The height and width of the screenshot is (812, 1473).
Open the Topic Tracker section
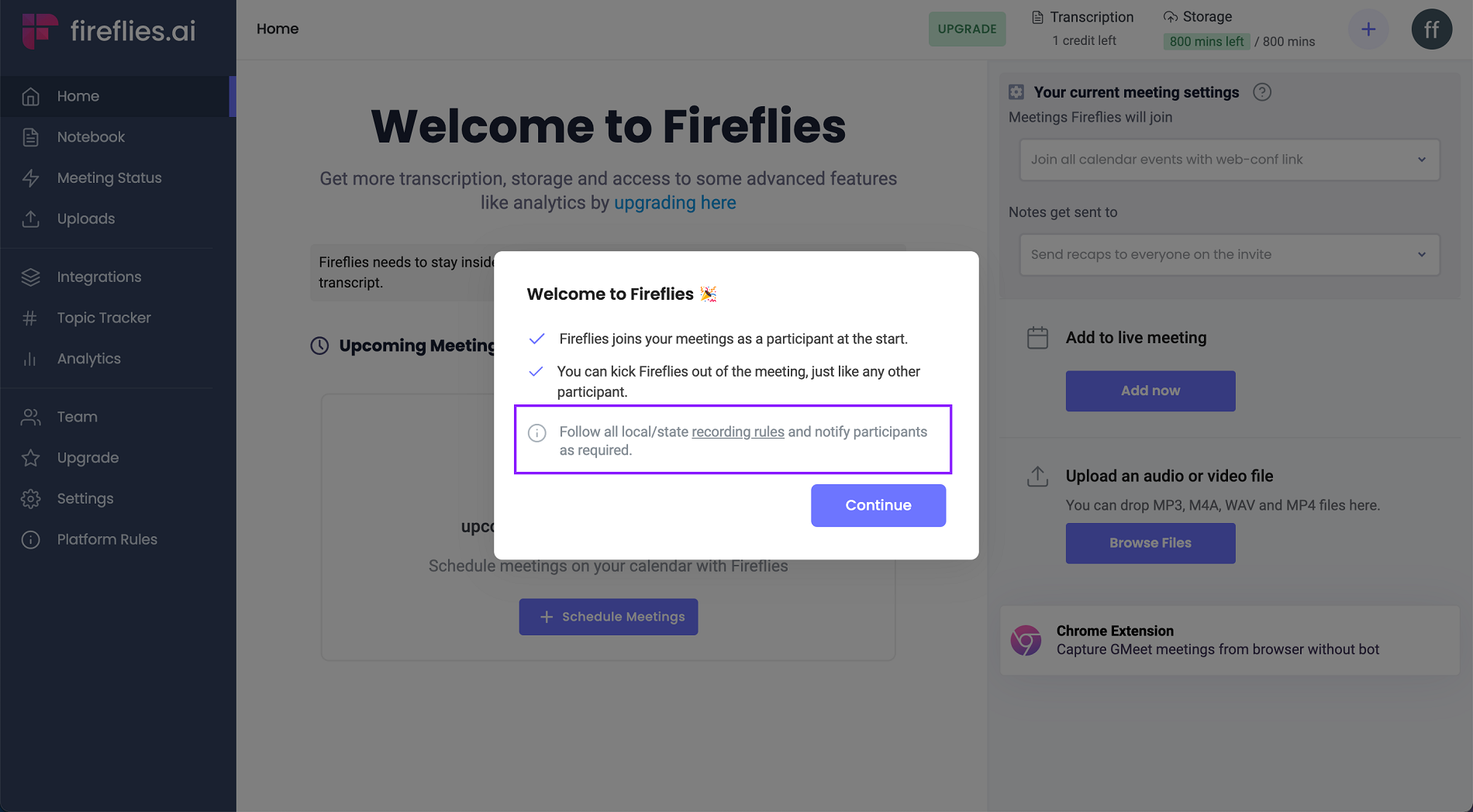click(103, 318)
